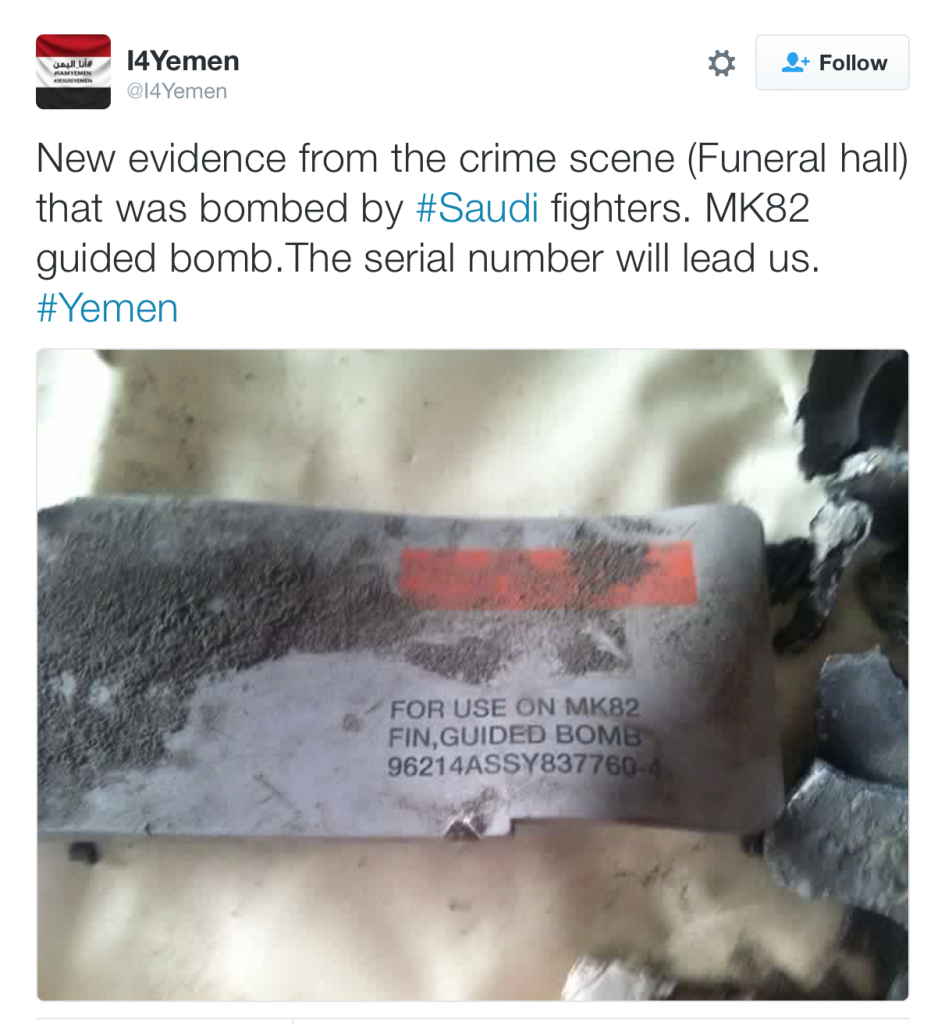The height and width of the screenshot is (1024, 938).
Task: Click the black stripe of avatar flag
Action: [x=73, y=98]
